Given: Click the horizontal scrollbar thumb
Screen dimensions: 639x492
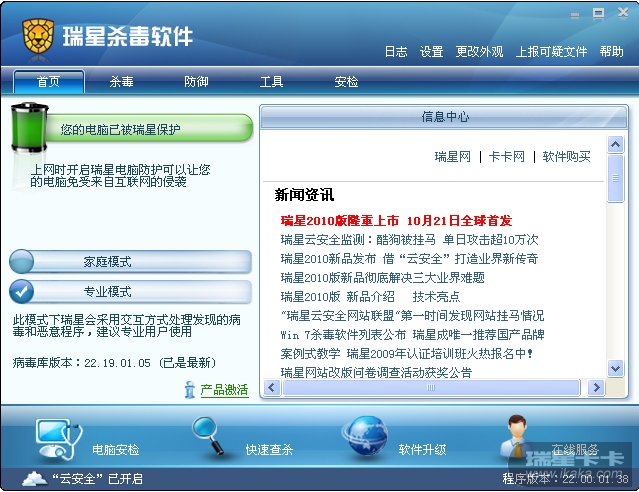Looking at the screenshot, I should click(431, 387).
